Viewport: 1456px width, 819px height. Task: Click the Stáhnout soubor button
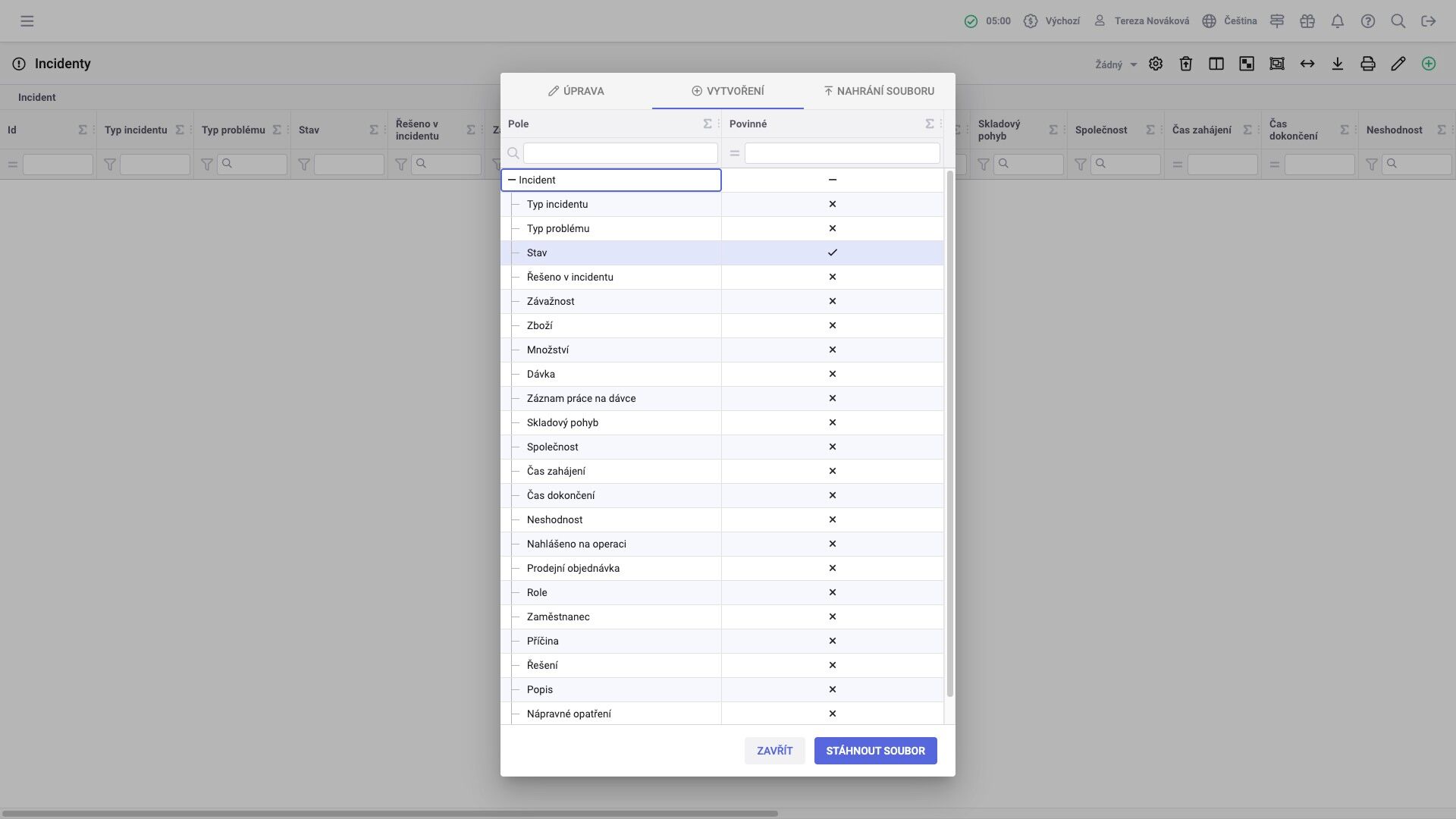click(875, 751)
